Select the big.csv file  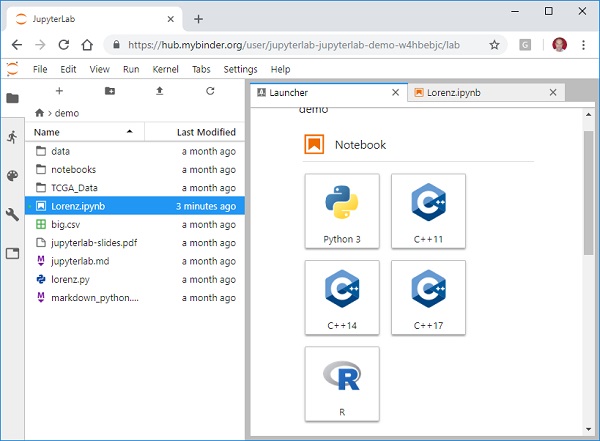coord(135,224)
